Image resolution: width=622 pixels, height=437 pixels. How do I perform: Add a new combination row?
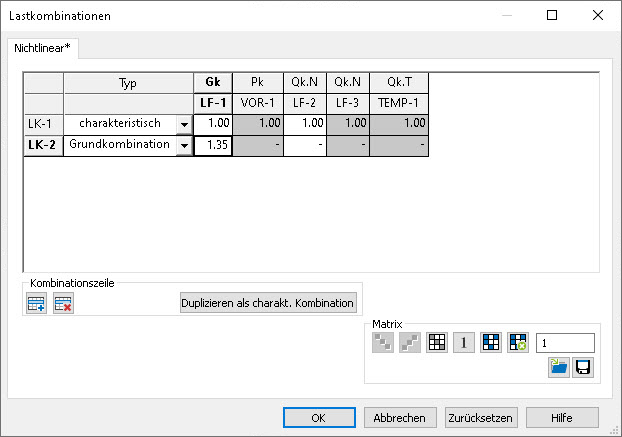(x=37, y=303)
